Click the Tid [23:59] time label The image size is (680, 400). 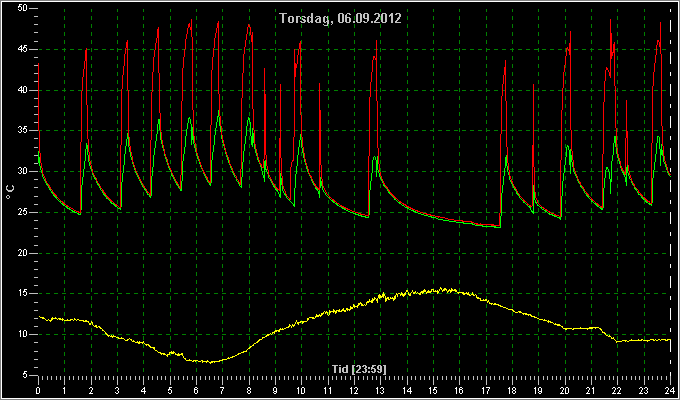[x=359, y=369]
